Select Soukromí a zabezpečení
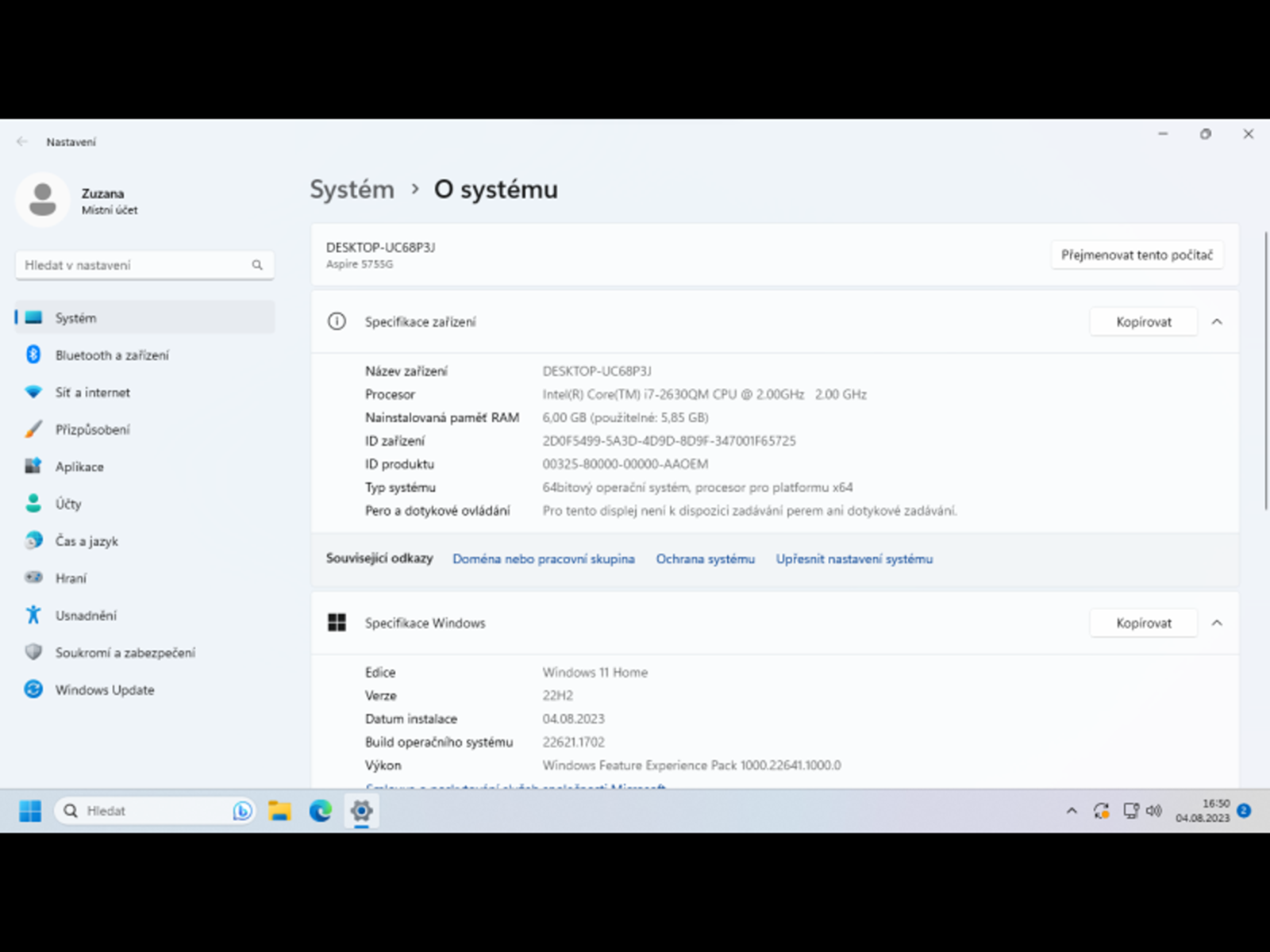Viewport: 1270px width, 952px height. (x=125, y=653)
